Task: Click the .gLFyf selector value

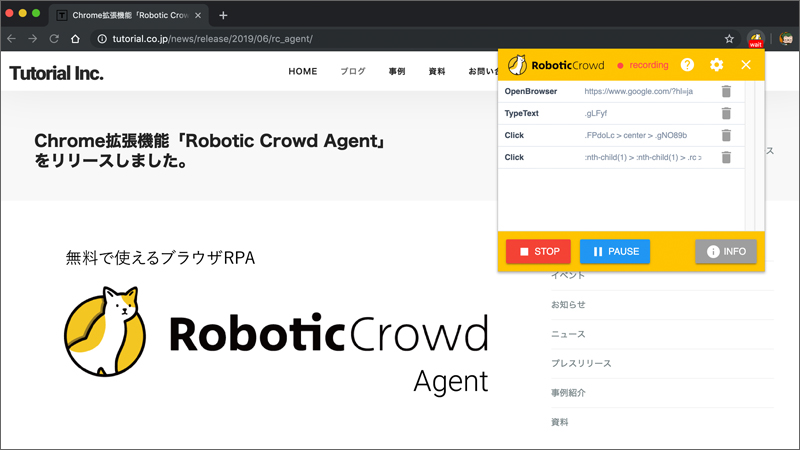Action: [x=595, y=113]
